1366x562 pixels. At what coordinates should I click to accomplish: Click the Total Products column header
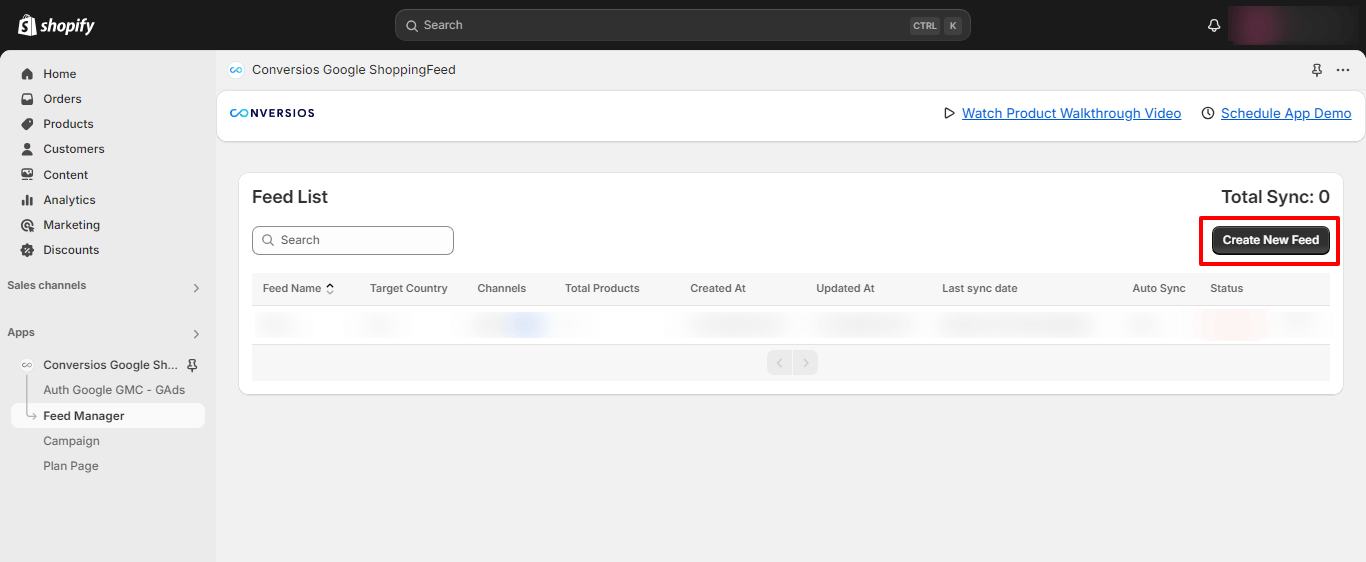tap(602, 288)
